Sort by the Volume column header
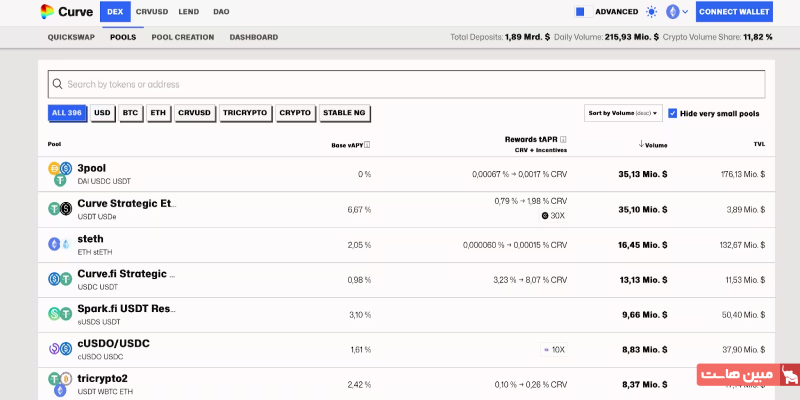The width and height of the screenshot is (800, 400). pos(655,145)
